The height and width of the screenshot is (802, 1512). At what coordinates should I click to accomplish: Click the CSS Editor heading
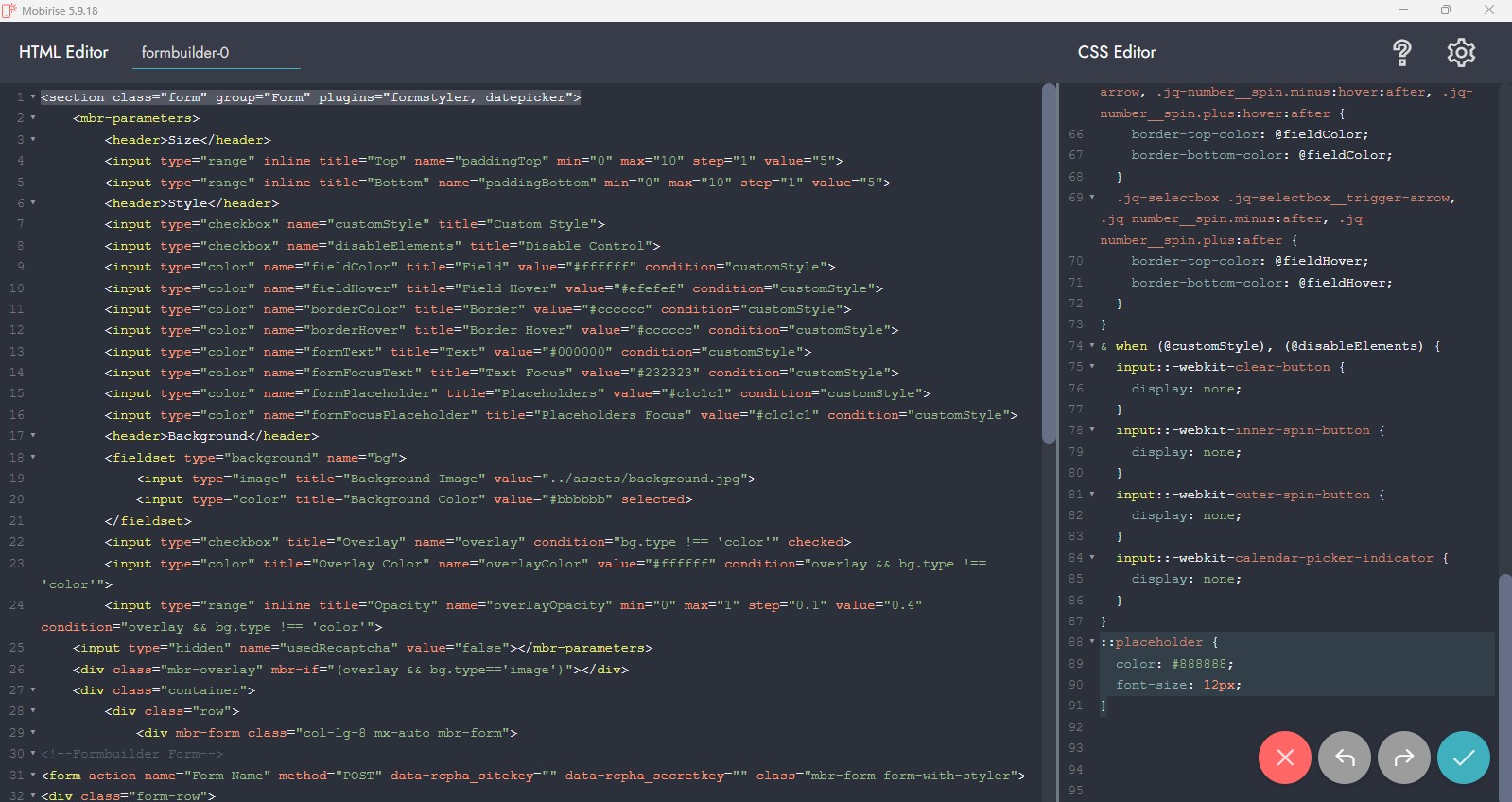1117,52
